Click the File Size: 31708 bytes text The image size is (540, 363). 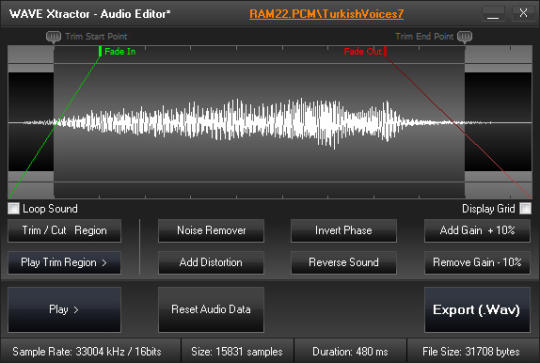pos(471,352)
